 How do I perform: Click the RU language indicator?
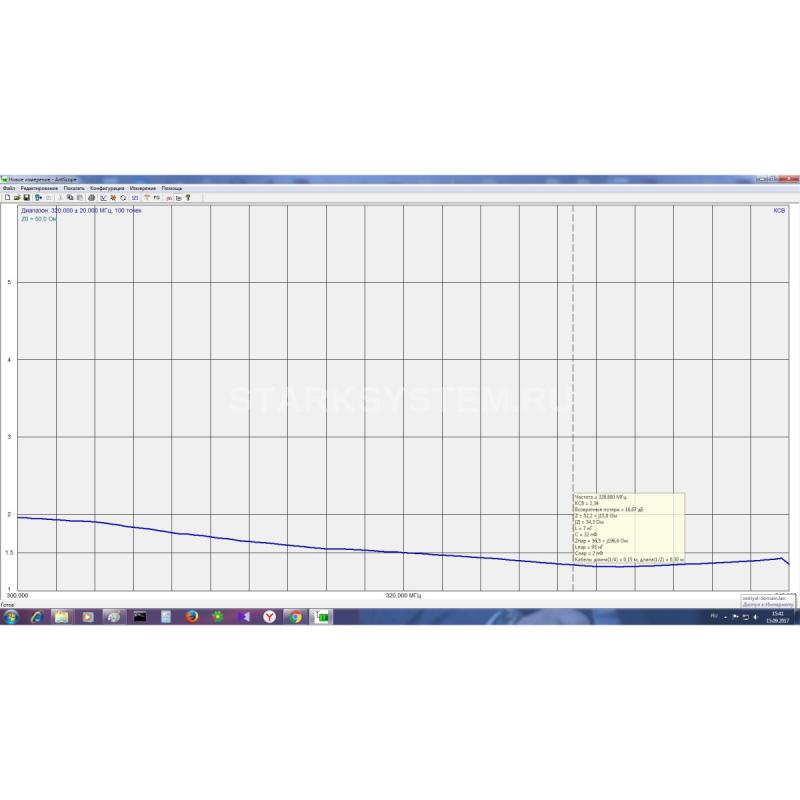[714, 616]
